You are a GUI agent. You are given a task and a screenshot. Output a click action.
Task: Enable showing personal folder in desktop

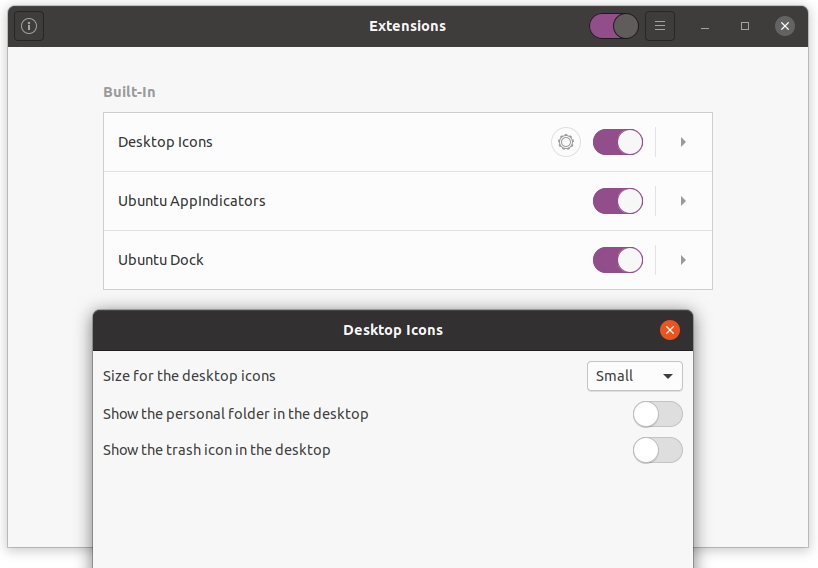(657, 414)
